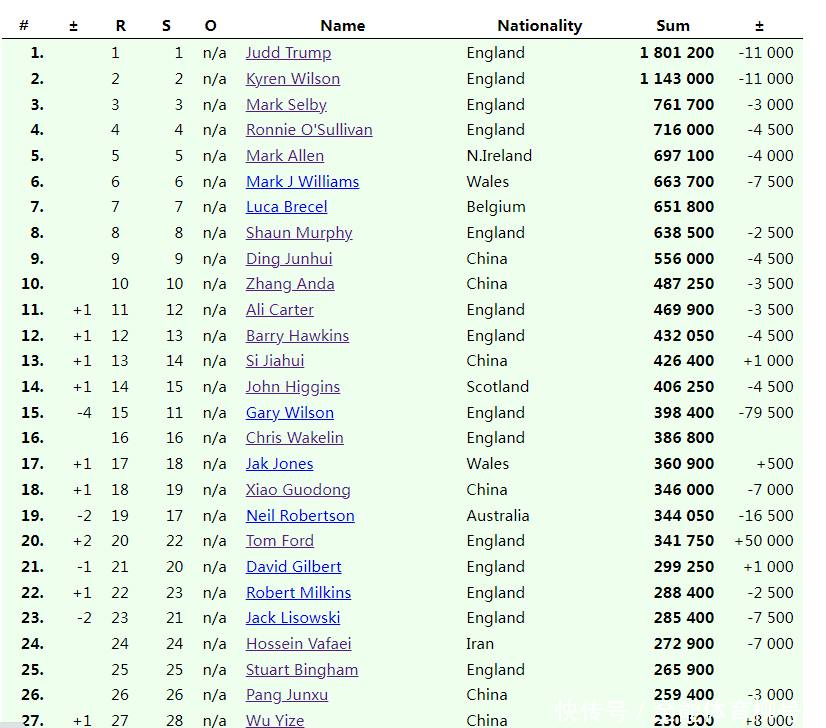Click Mark J Williams link

pos(302,181)
